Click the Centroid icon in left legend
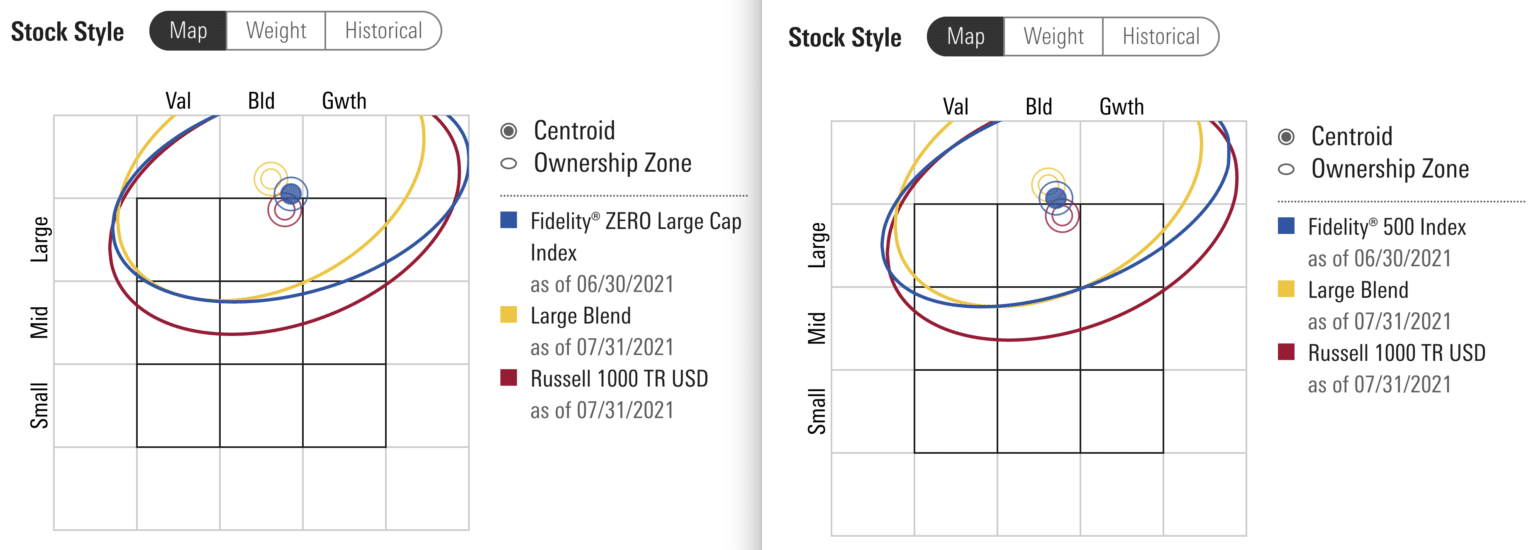The image size is (1536, 550). (x=509, y=130)
